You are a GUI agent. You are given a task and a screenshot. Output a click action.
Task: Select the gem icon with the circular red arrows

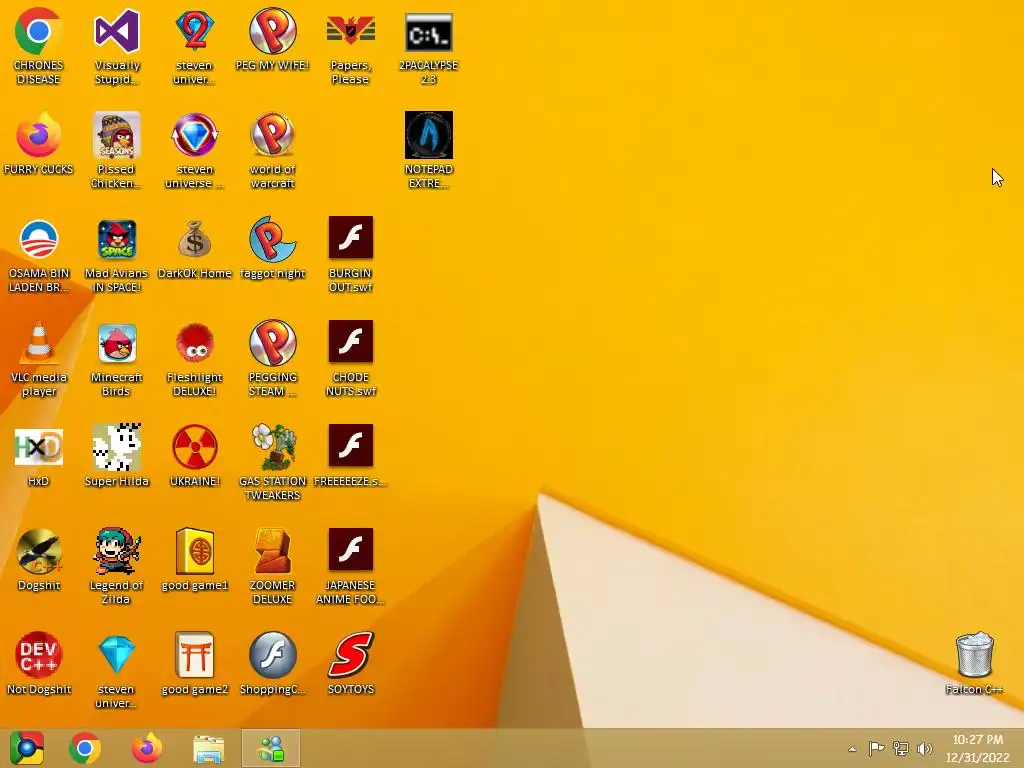pos(195,135)
